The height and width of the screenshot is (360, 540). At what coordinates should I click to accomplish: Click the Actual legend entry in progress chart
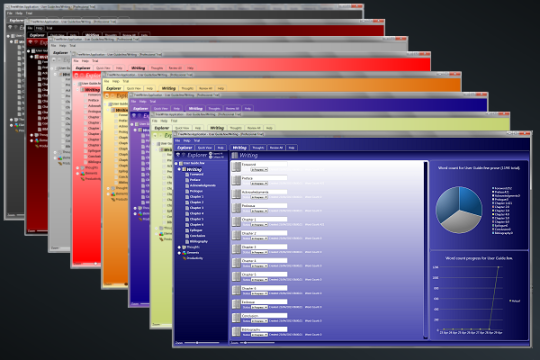coord(514,301)
